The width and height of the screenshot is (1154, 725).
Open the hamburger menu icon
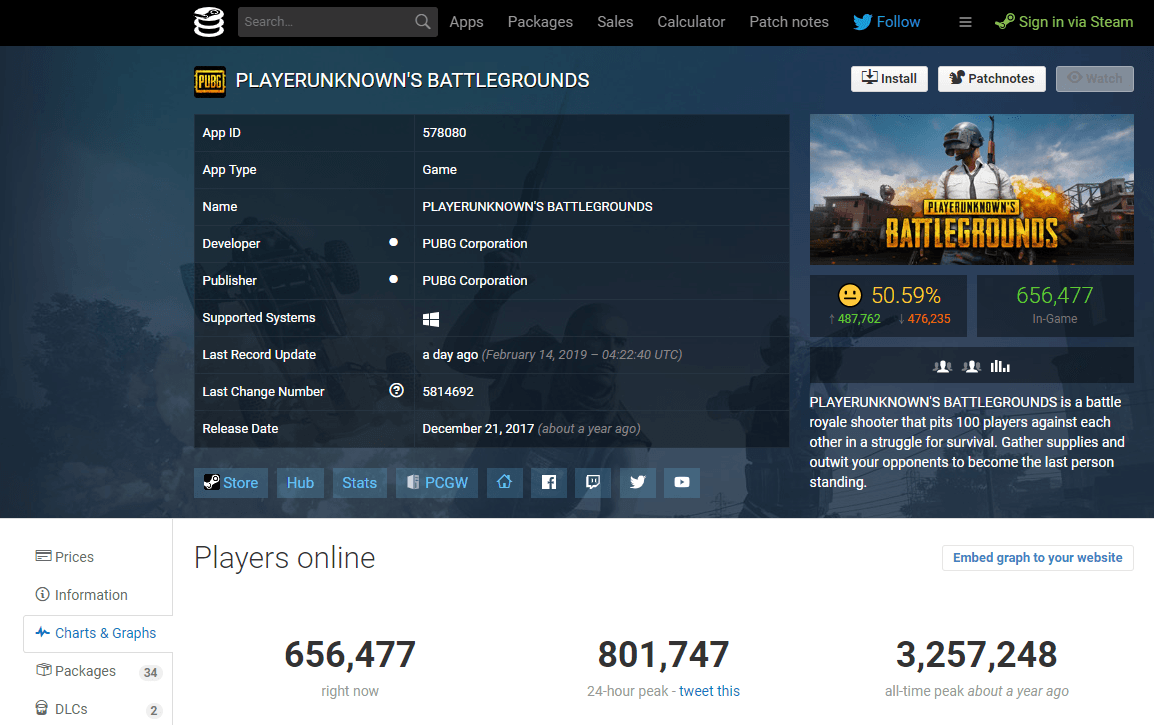pos(966,22)
